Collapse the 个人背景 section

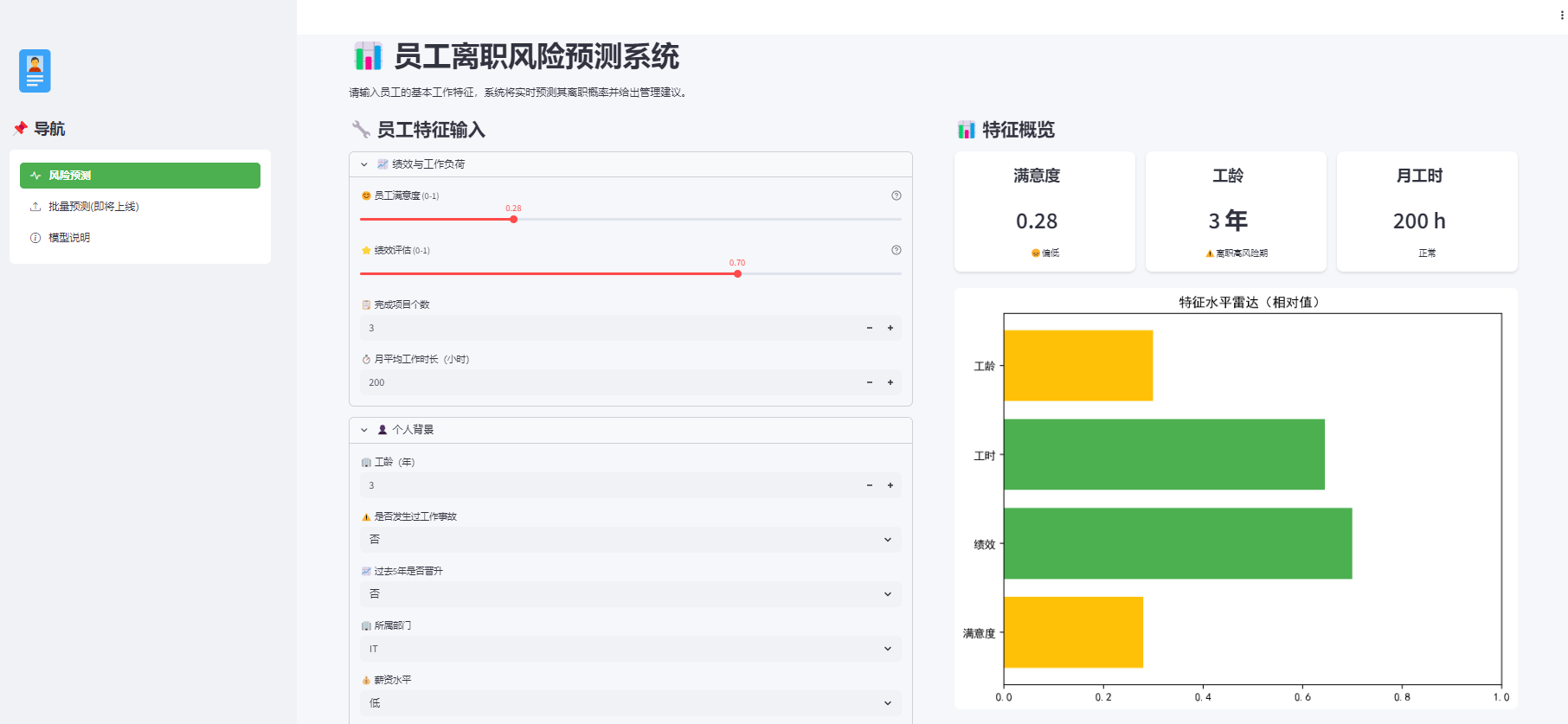coord(631,430)
